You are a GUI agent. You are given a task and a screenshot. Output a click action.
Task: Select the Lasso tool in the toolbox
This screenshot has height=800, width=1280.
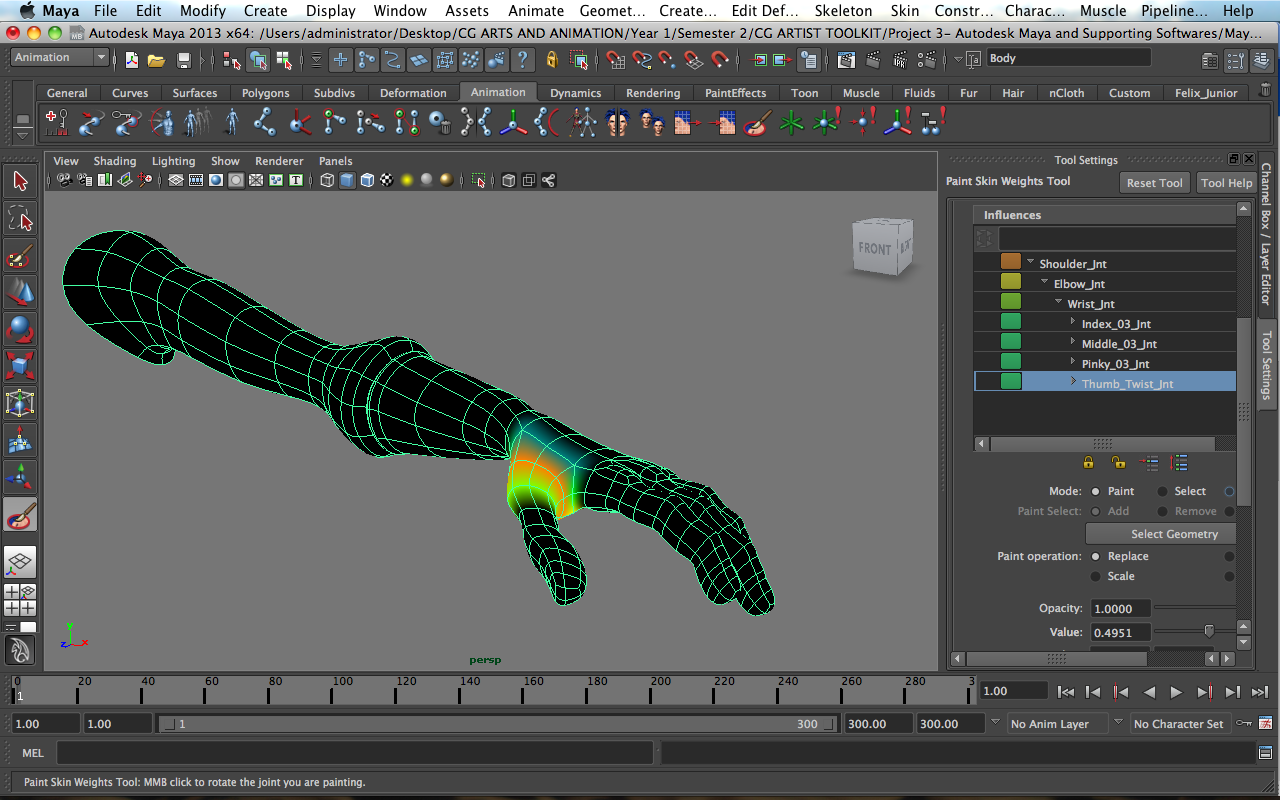click(20, 218)
